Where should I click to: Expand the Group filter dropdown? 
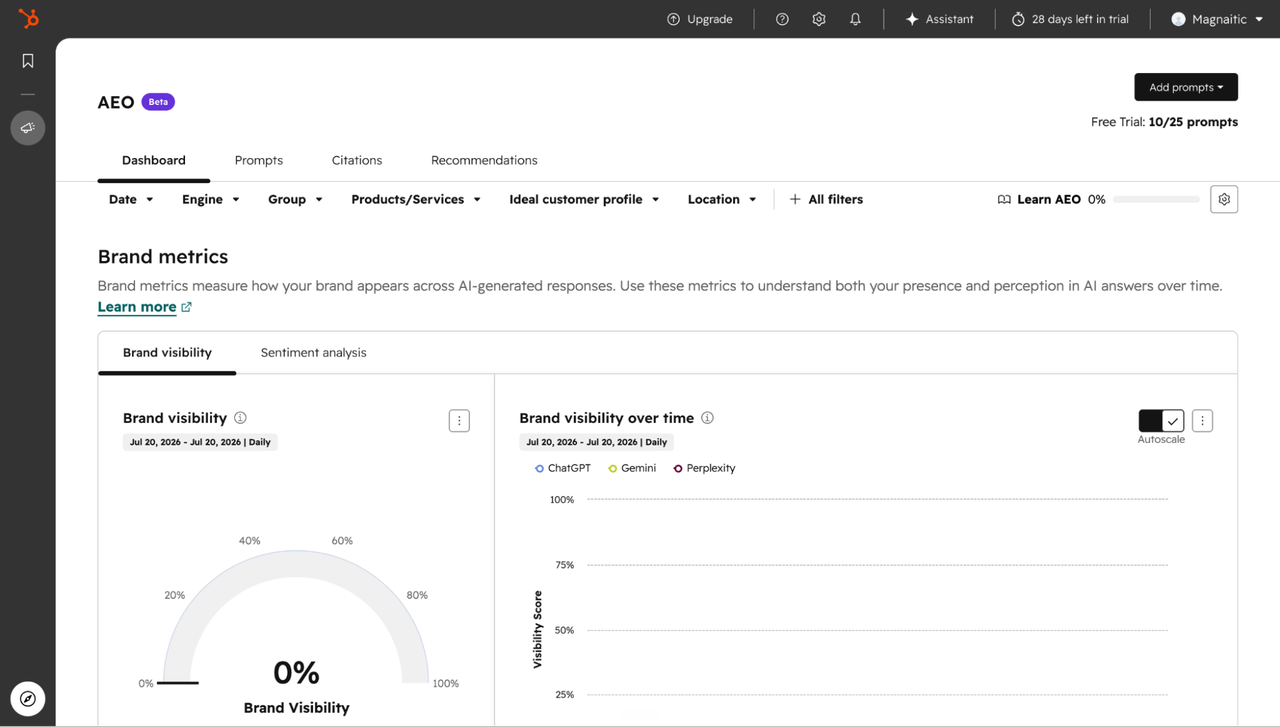coord(295,199)
